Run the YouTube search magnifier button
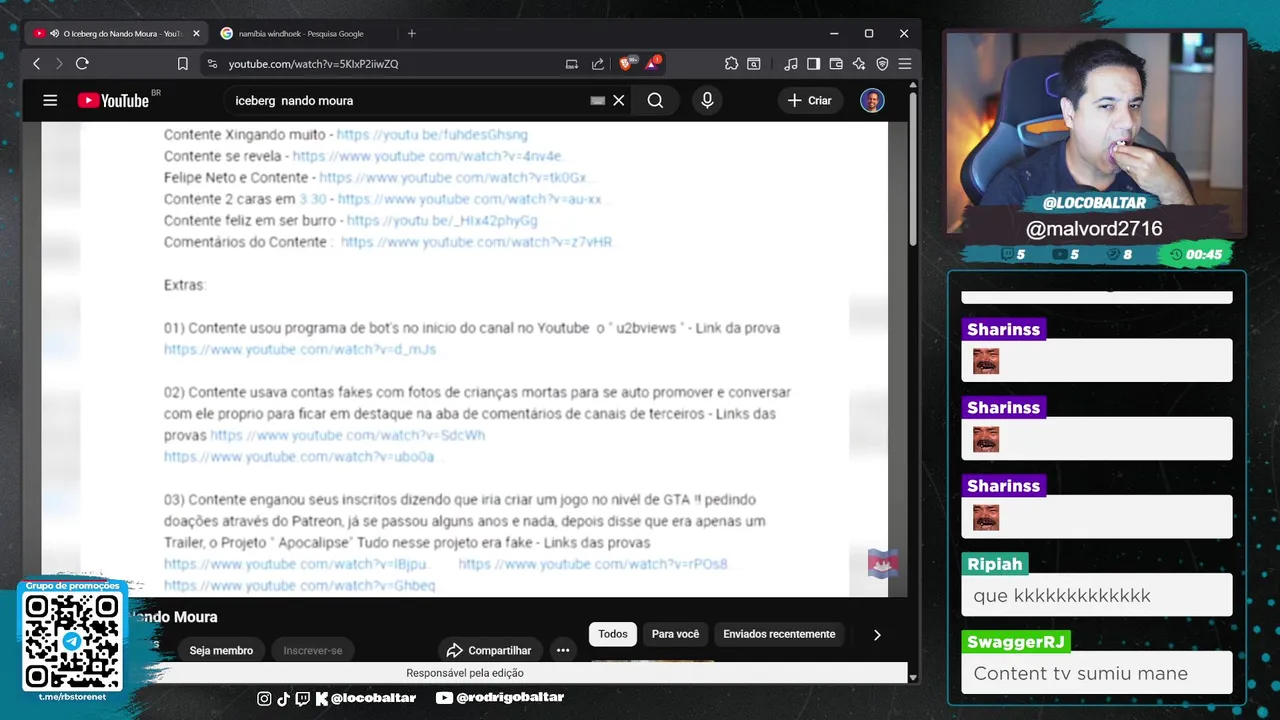Viewport: 1280px width, 720px height. coord(655,100)
